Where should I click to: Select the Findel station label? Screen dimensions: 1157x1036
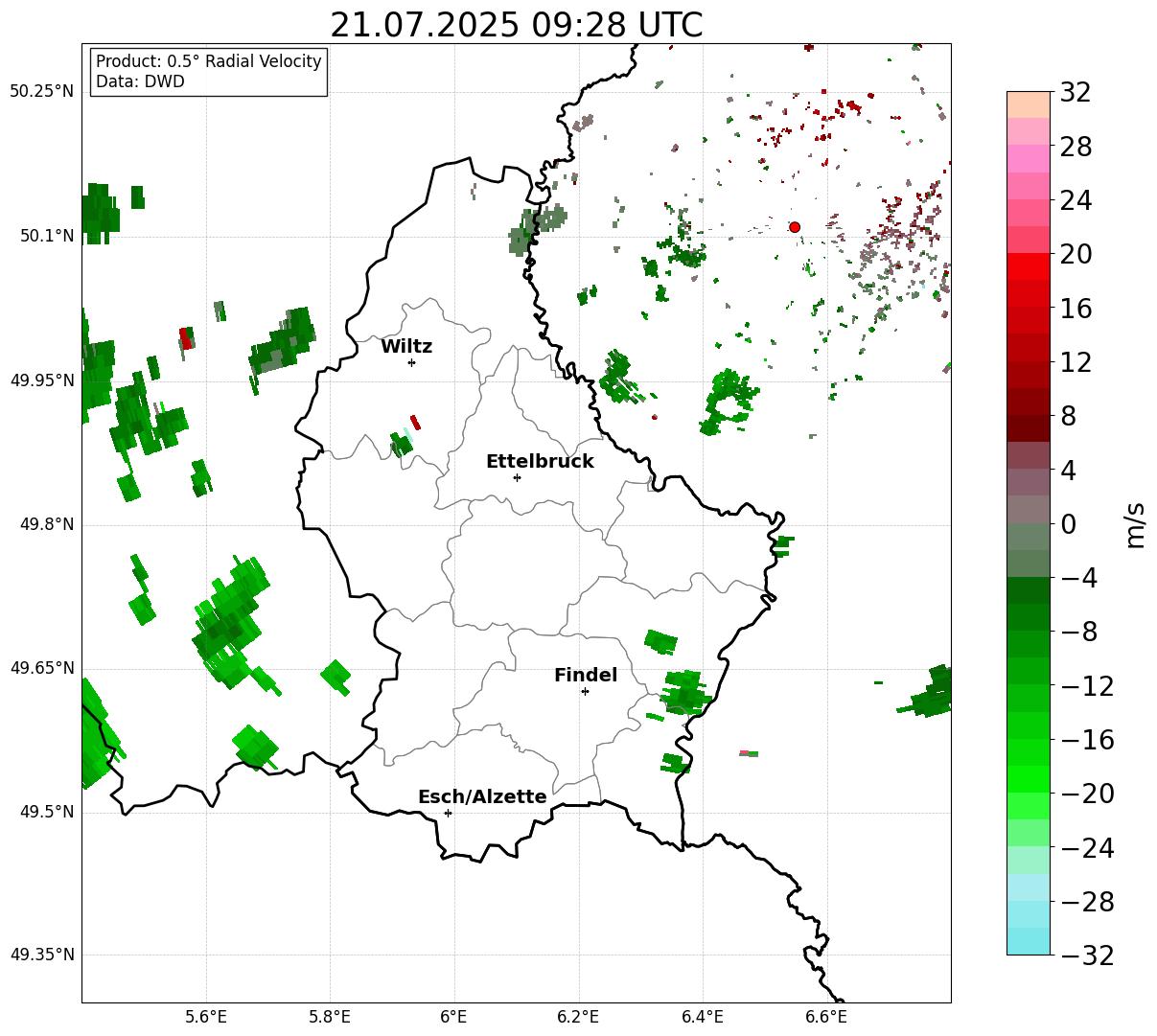click(x=586, y=676)
